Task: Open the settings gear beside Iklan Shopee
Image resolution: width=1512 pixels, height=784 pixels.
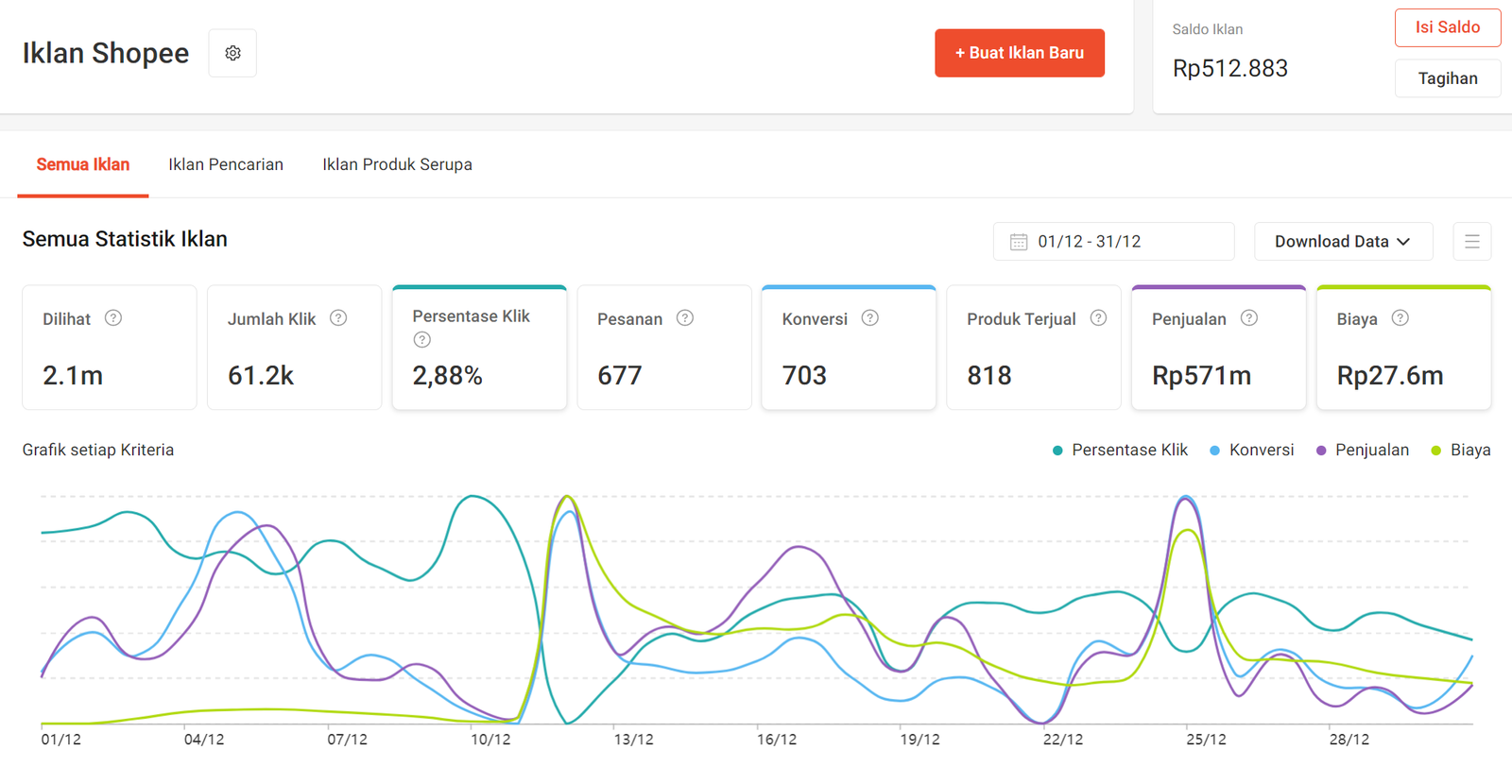Action: point(232,53)
